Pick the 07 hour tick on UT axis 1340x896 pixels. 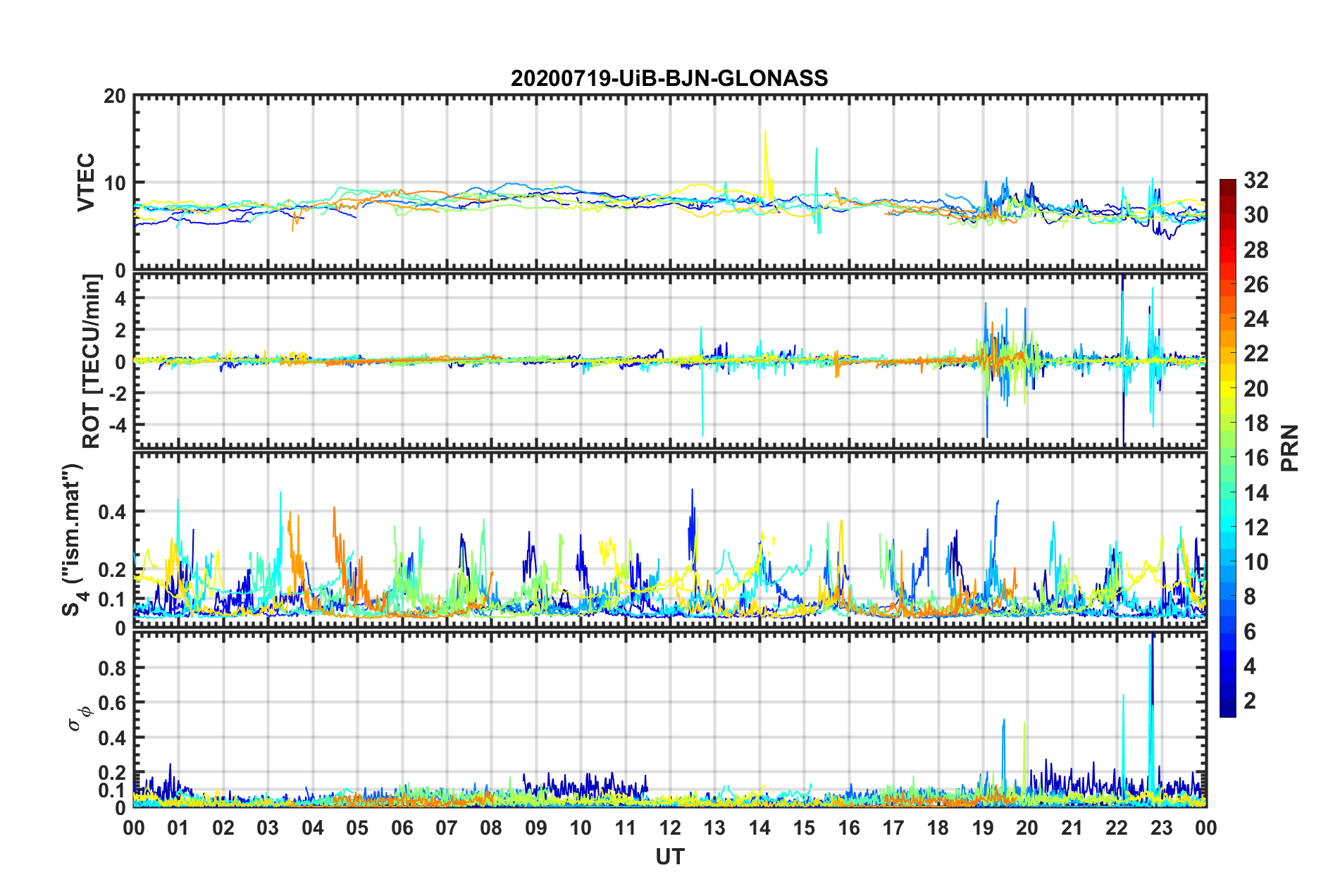point(447,828)
